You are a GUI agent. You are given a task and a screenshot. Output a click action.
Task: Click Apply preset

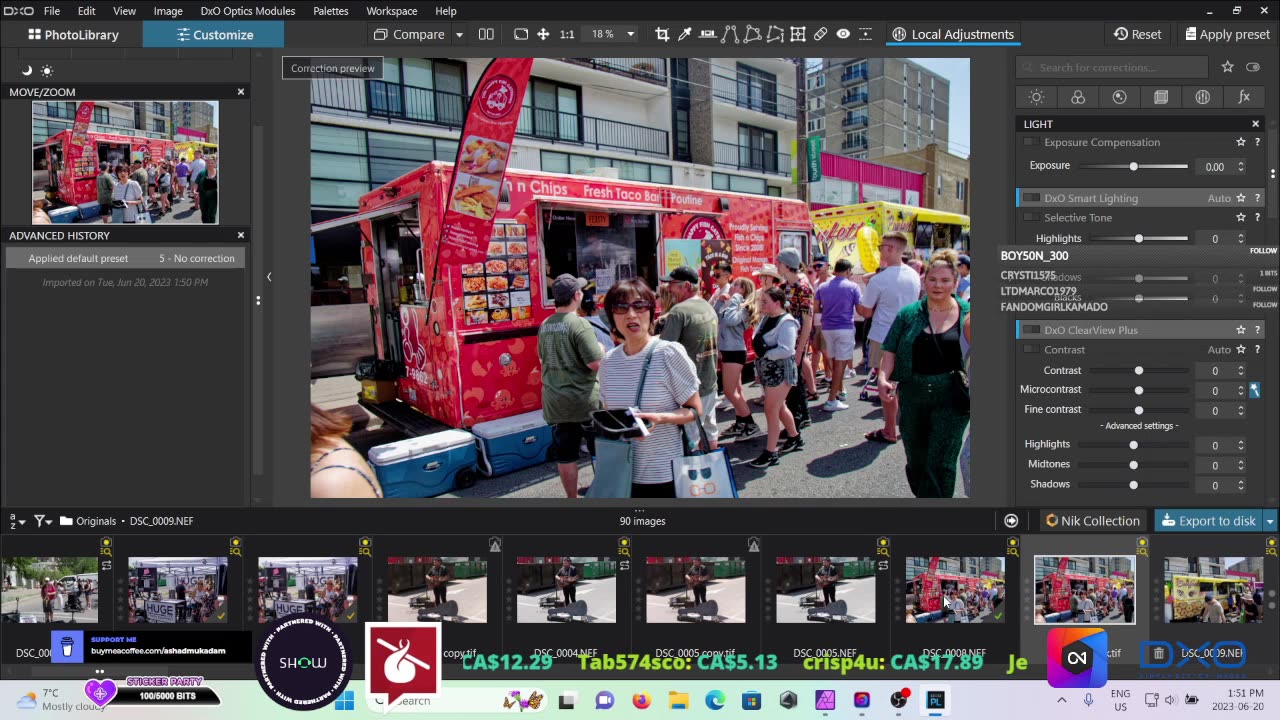(x=1227, y=34)
